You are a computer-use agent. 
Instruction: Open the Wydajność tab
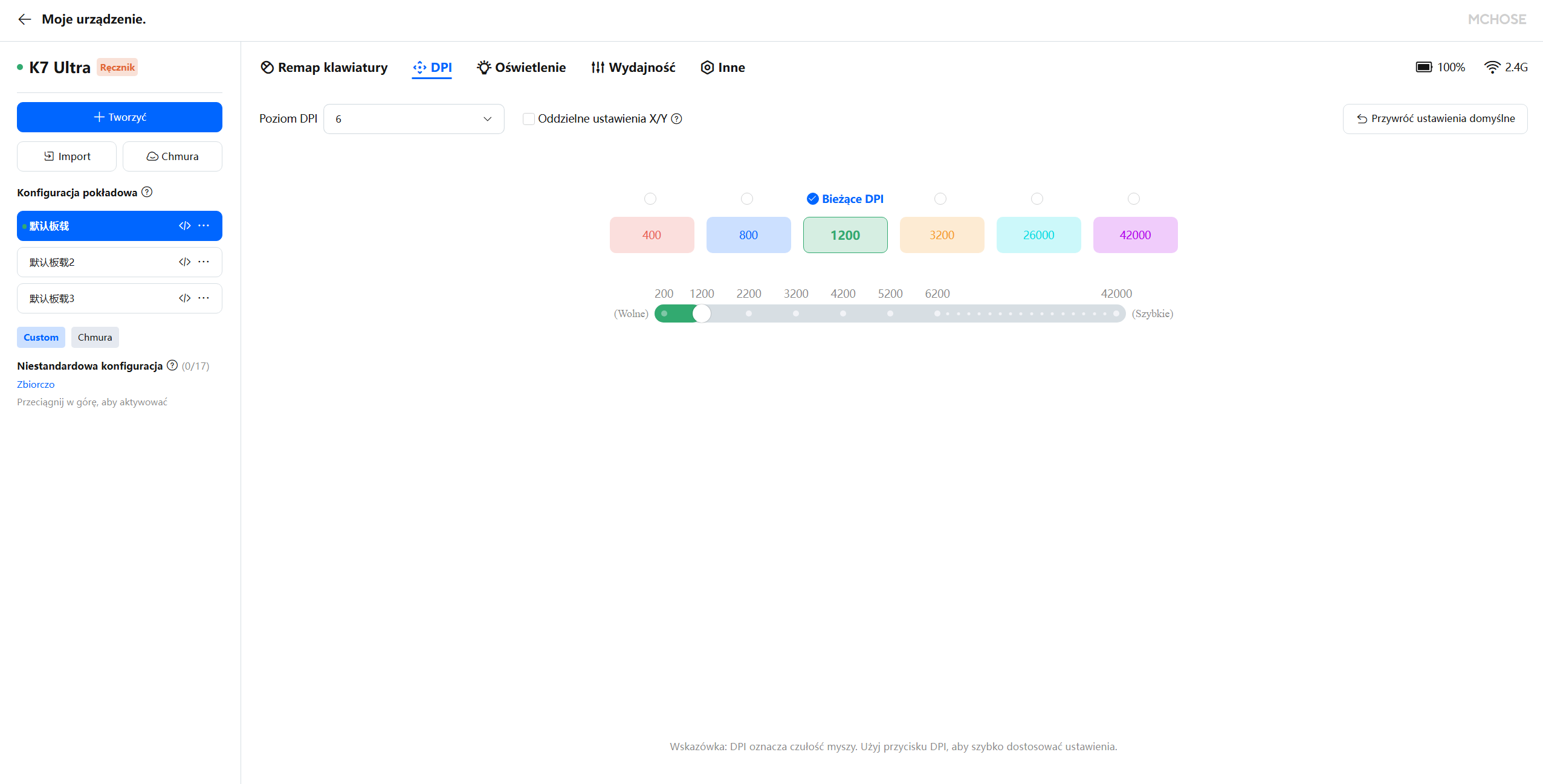click(633, 68)
